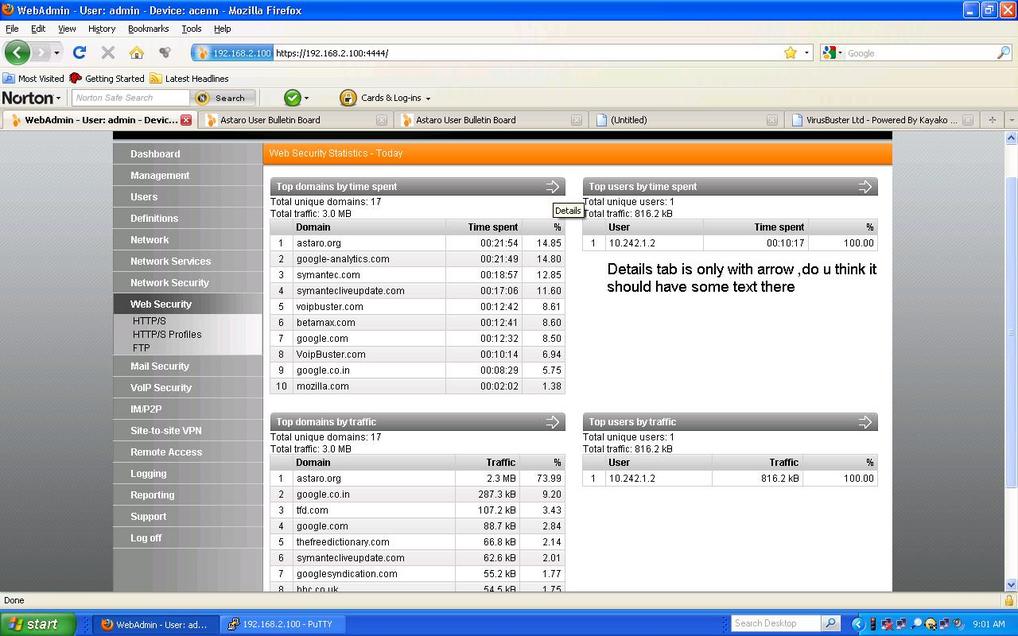
Task: Click the bookmark star in address bar
Action: point(790,53)
